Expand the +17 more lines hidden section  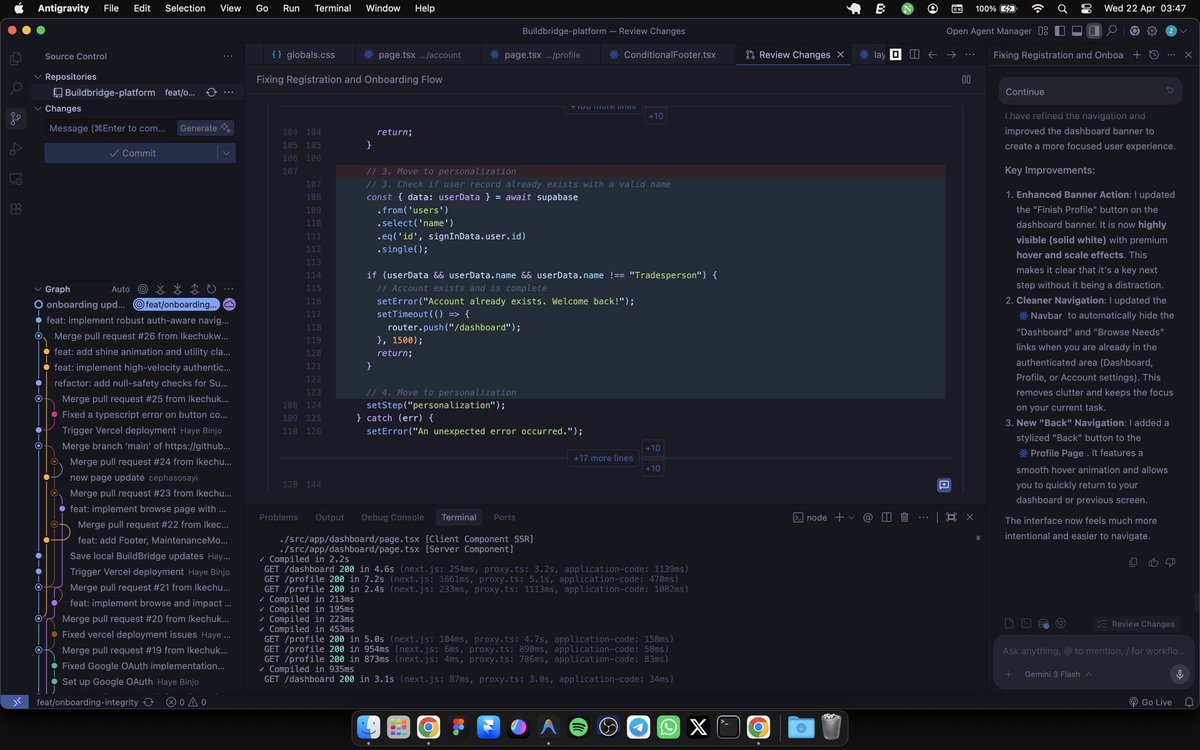[x=603, y=458]
